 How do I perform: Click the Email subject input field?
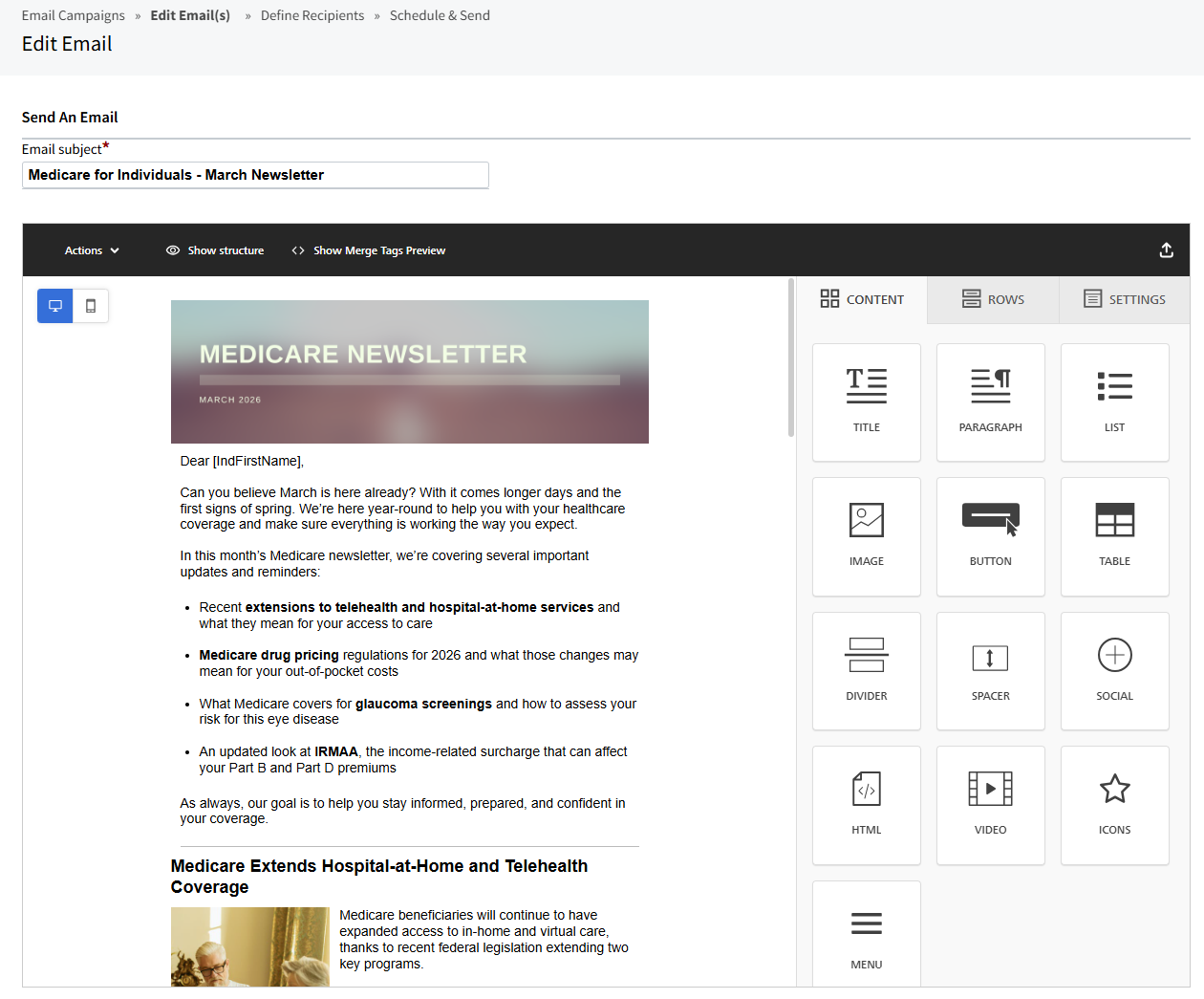[x=255, y=175]
